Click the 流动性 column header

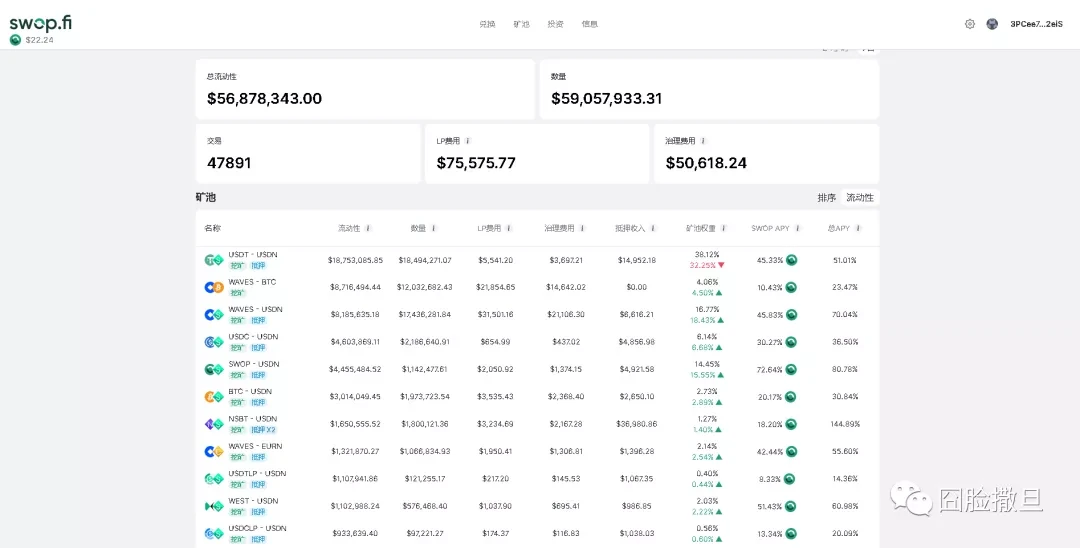click(349, 228)
